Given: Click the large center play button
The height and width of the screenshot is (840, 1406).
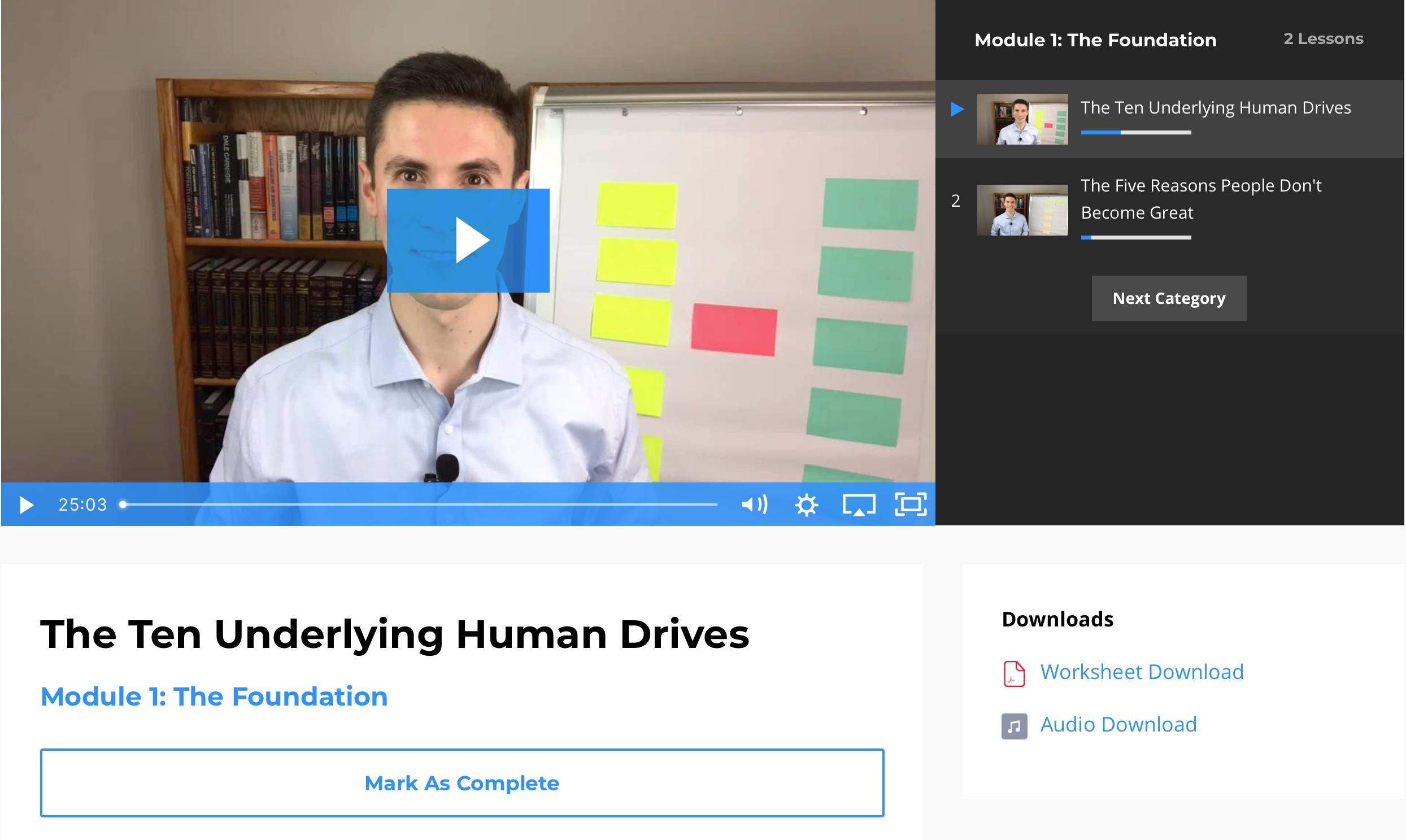Looking at the screenshot, I should coord(468,241).
